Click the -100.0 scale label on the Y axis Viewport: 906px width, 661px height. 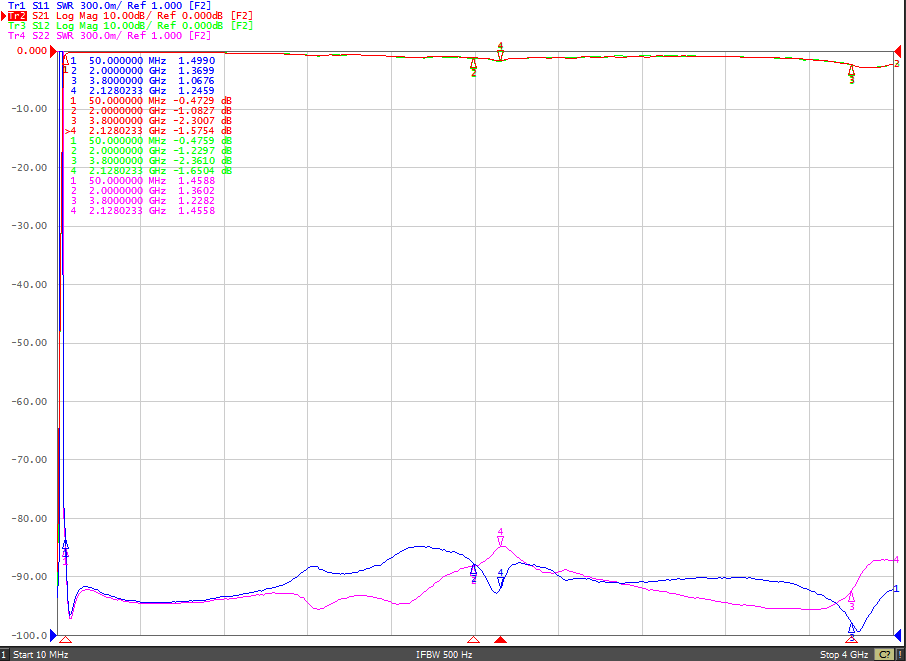(x=29, y=636)
